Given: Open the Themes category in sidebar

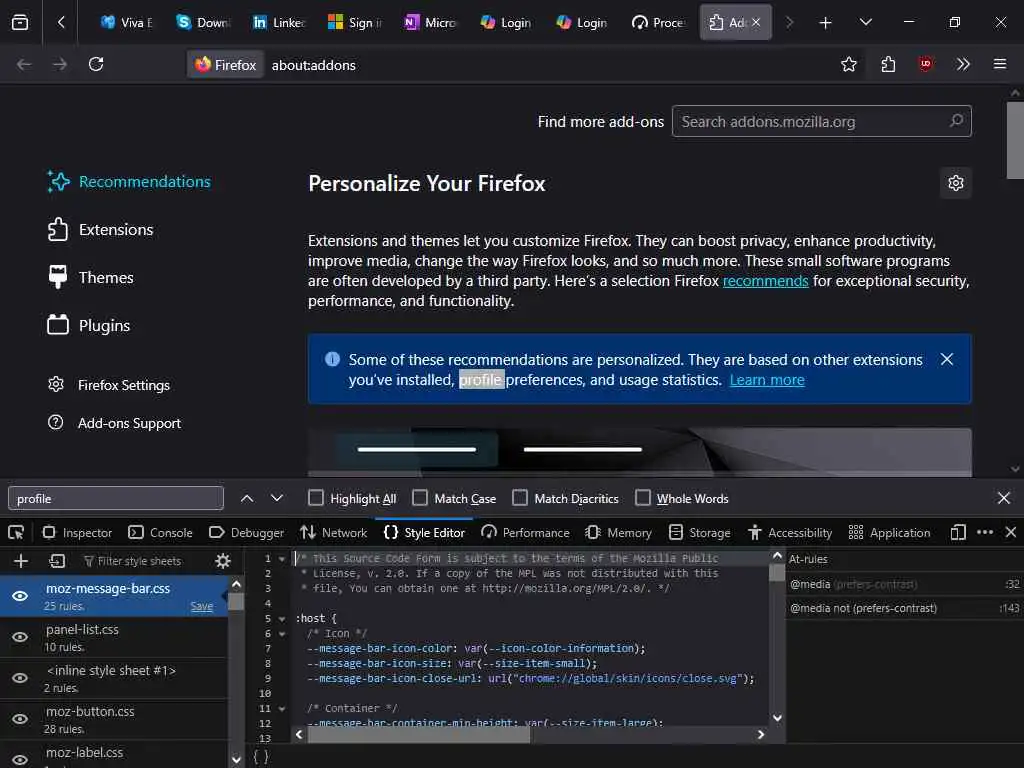Looking at the screenshot, I should click(x=91, y=277).
